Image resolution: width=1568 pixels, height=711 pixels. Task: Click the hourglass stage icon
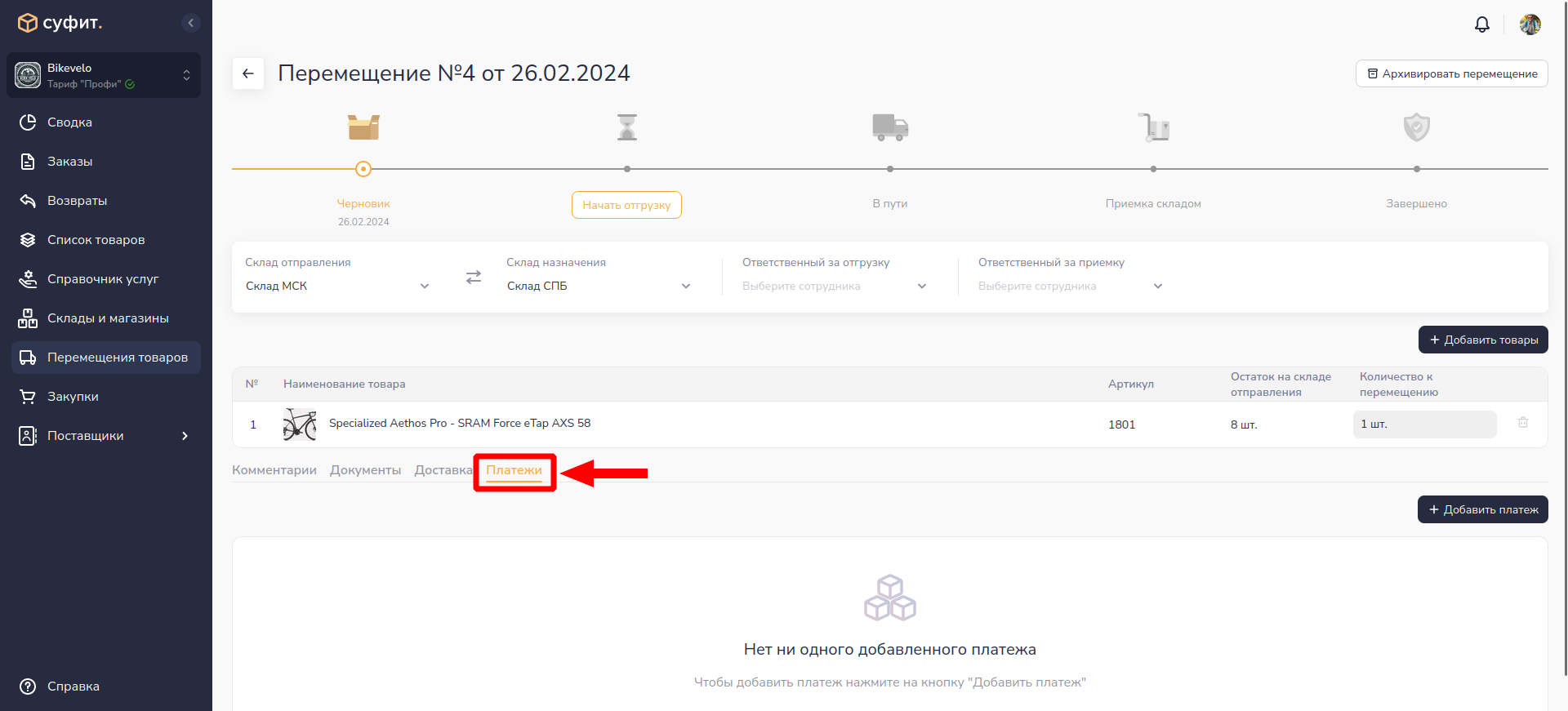(x=627, y=127)
